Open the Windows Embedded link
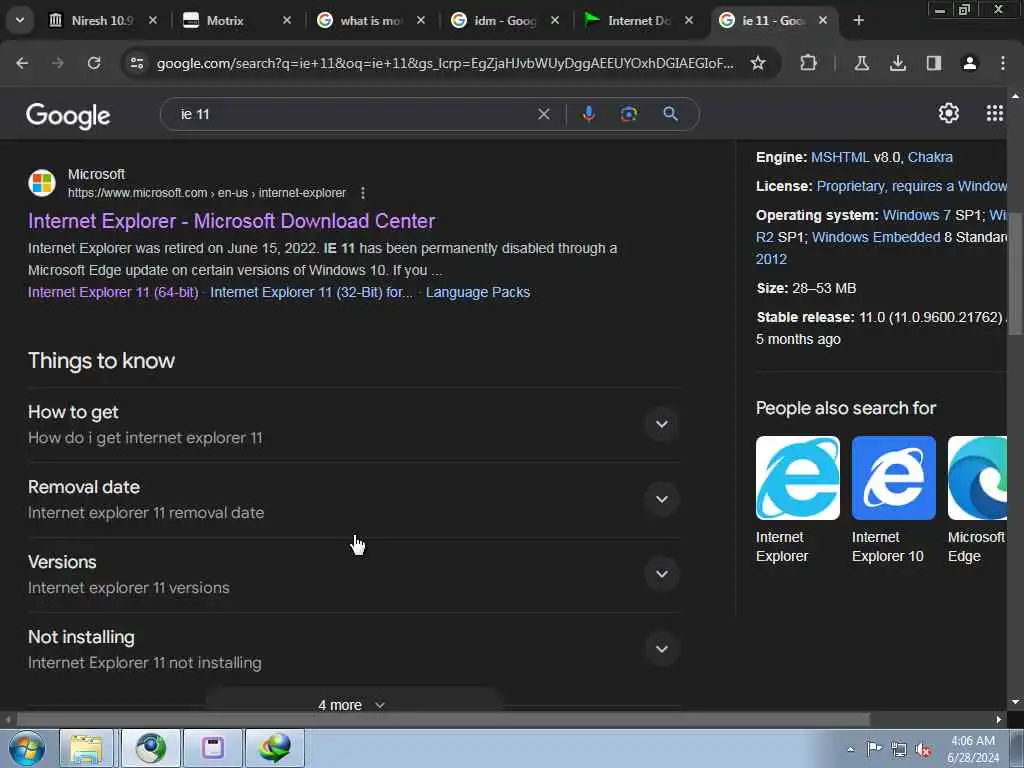The height and width of the screenshot is (768, 1024). click(x=876, y=237)
